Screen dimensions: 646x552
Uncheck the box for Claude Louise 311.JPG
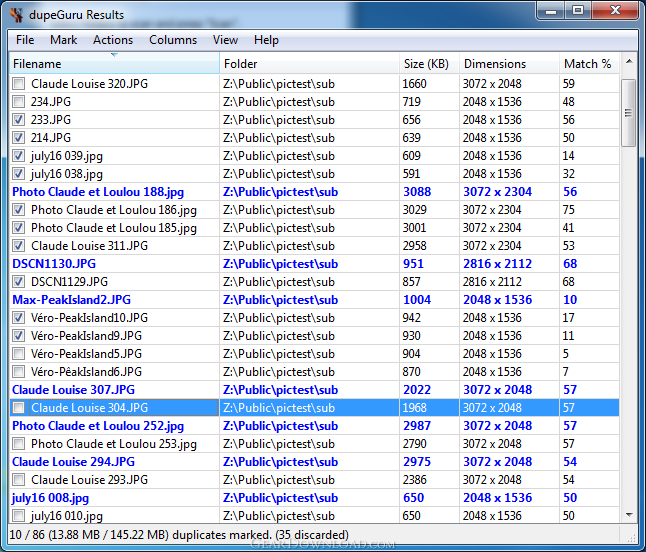point(18,246)
